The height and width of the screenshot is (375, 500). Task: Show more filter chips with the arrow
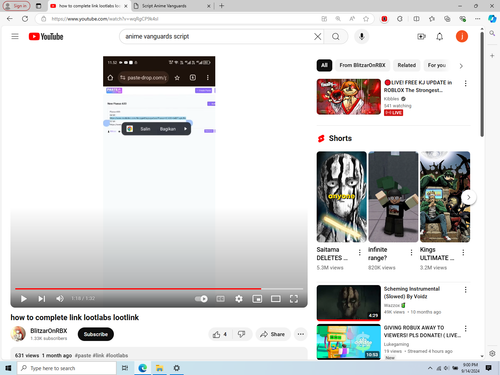click(x=461, y=66)
